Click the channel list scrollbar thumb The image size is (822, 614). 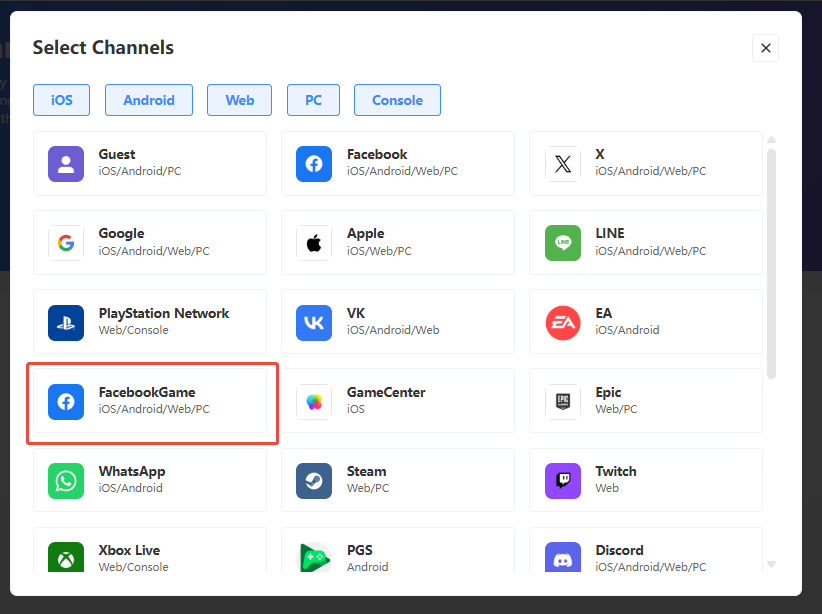(771, 263)
